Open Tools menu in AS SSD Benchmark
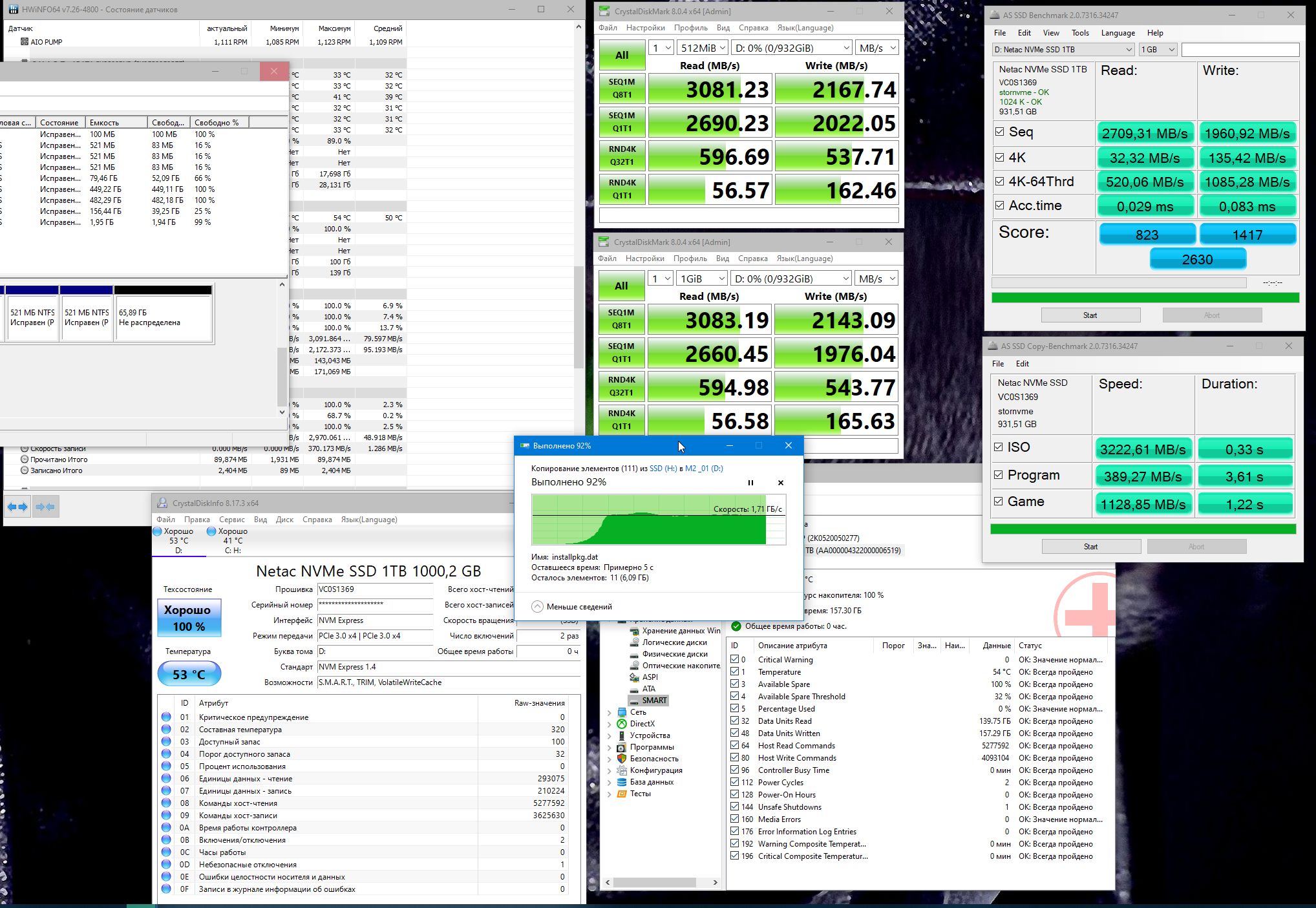Screen dimensions: 1316x908 [x=1079, y=33]
